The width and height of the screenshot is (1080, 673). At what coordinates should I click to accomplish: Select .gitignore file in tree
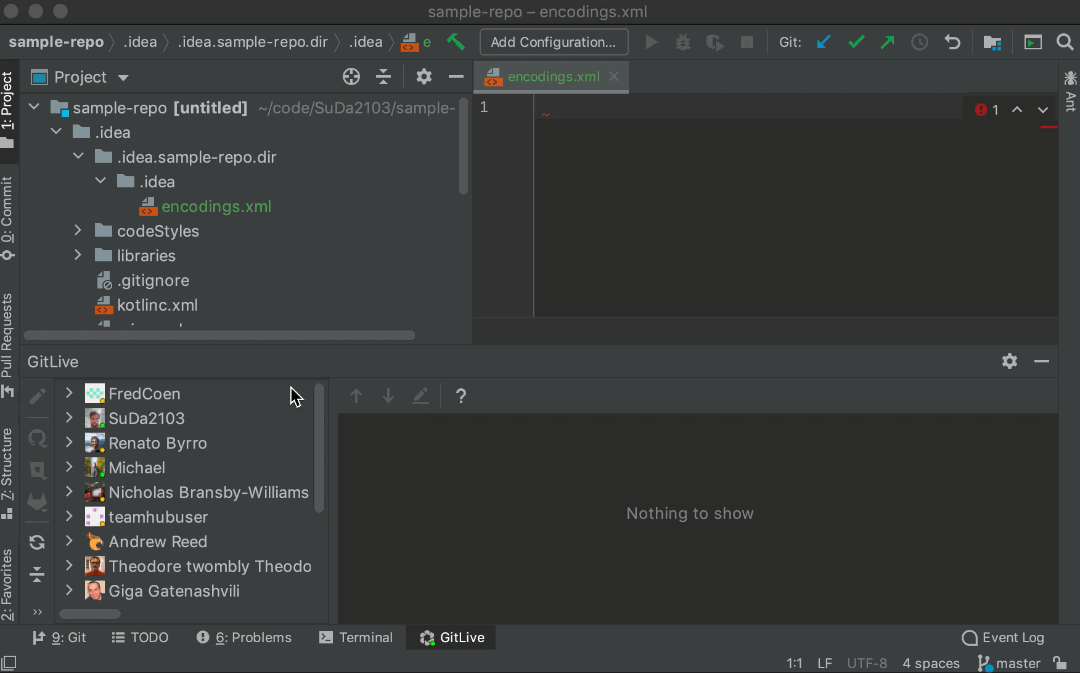[x=153, y=280]
